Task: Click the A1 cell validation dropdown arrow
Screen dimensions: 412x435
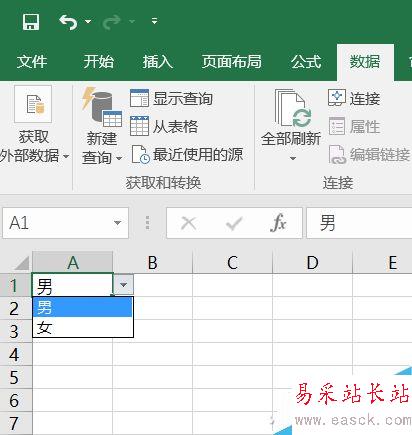Action: tap(123, 285)
